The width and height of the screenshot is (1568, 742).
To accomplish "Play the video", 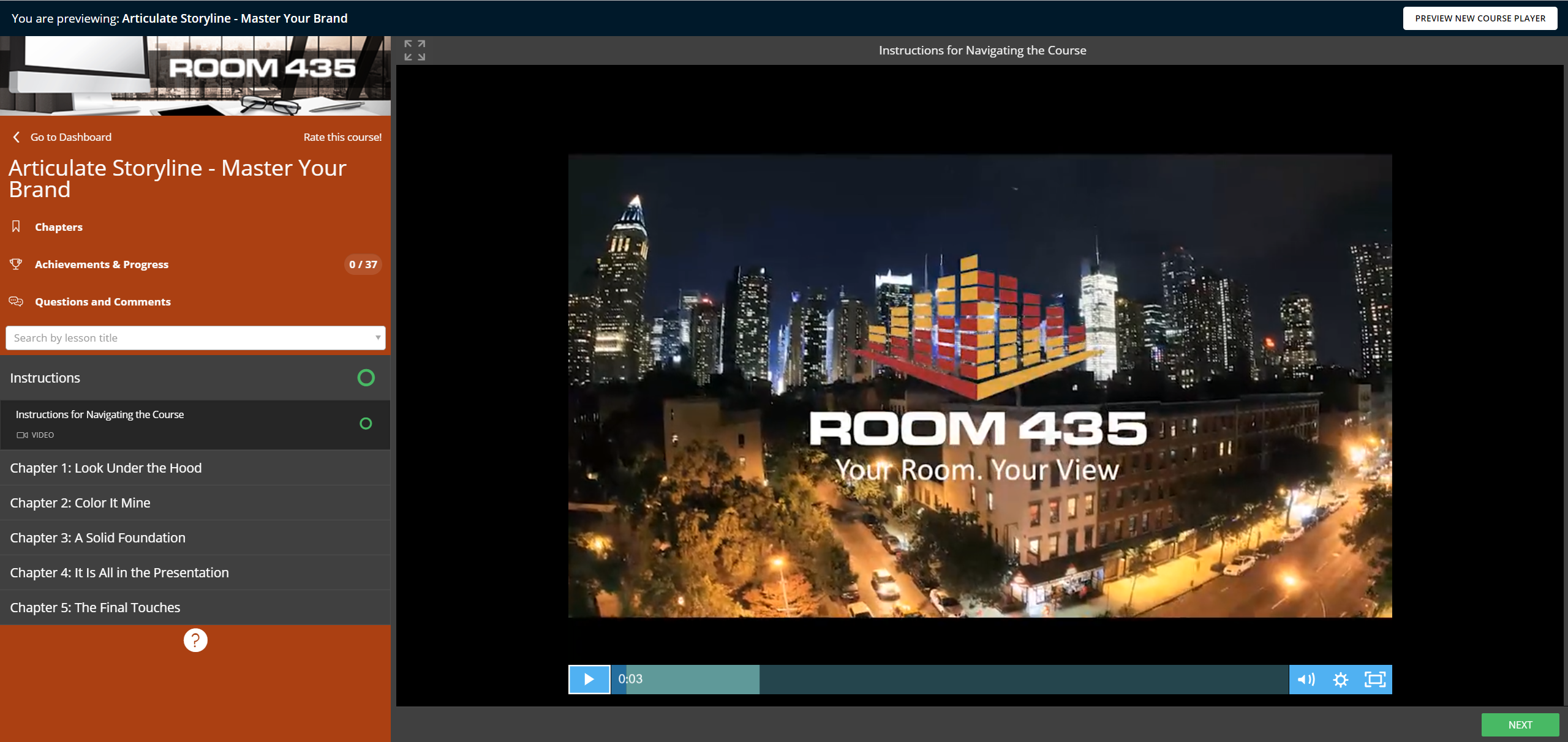I will [589, 679].
